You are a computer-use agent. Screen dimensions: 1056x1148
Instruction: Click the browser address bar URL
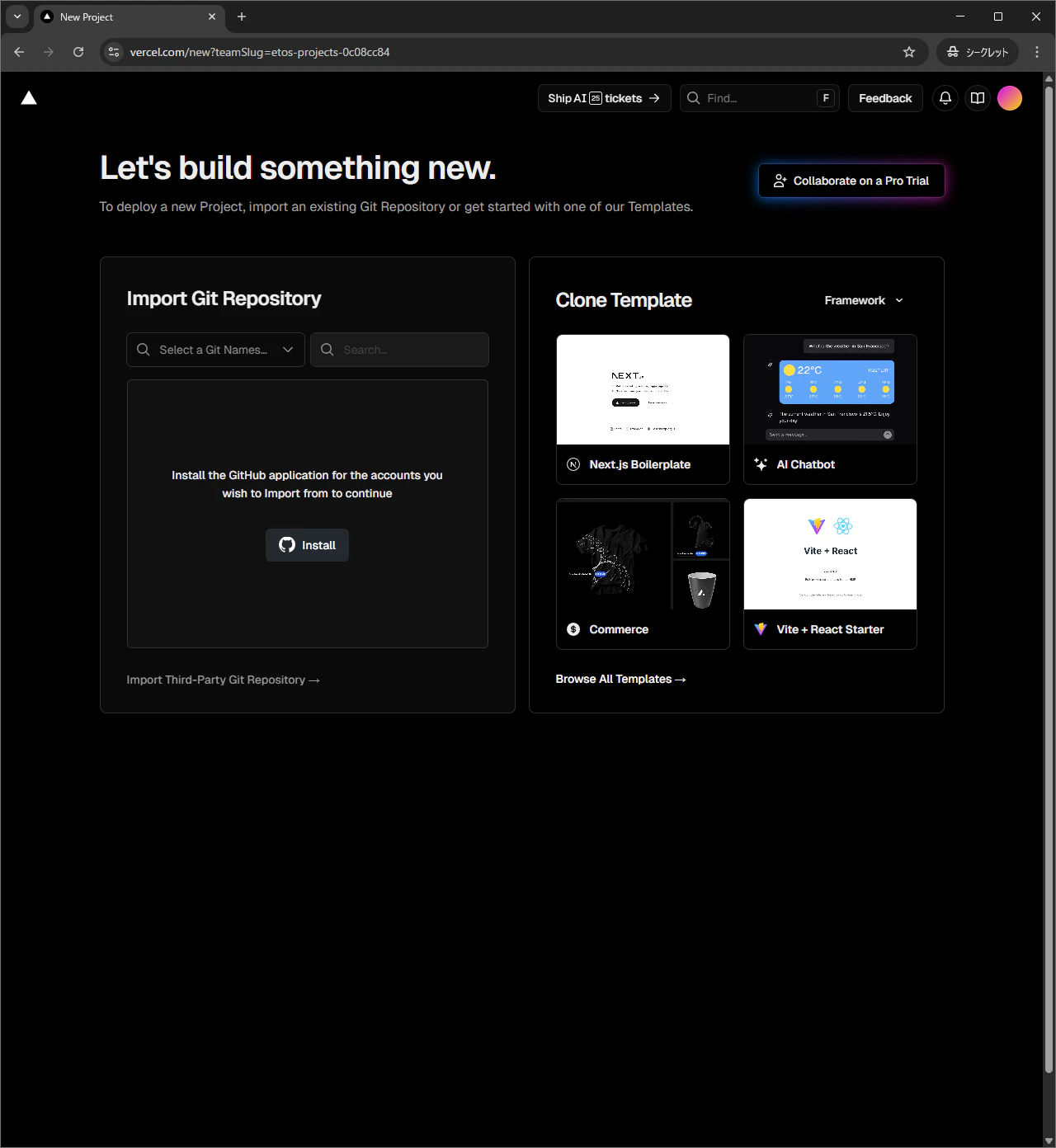[260, 52]
